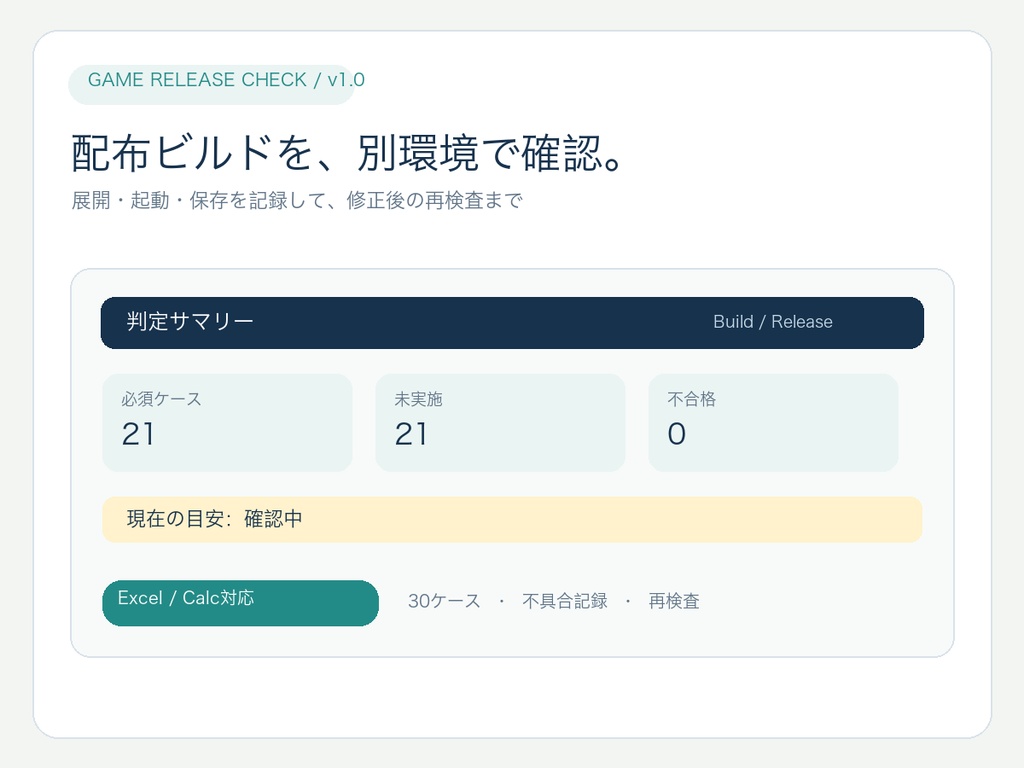Screen dimensions: 1024x768
Task: Click the 再検査 text
Action: (x=674, y=601)
